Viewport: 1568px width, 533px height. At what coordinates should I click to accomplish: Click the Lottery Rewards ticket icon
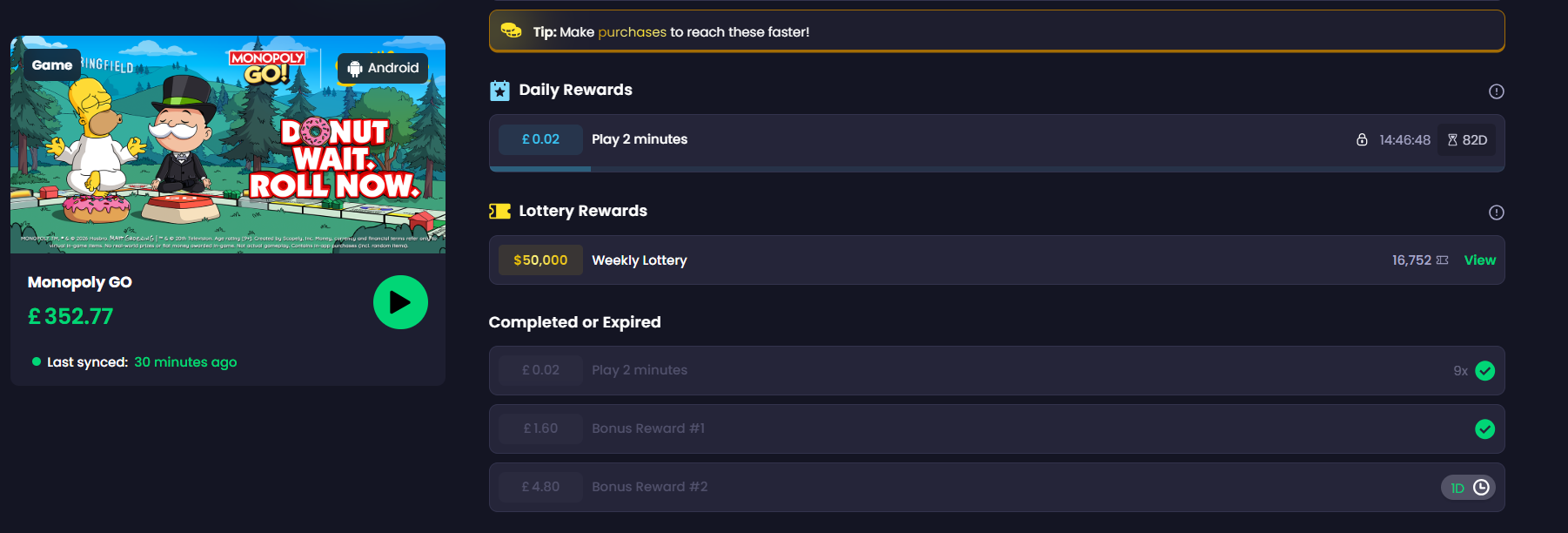pos(499,212)
